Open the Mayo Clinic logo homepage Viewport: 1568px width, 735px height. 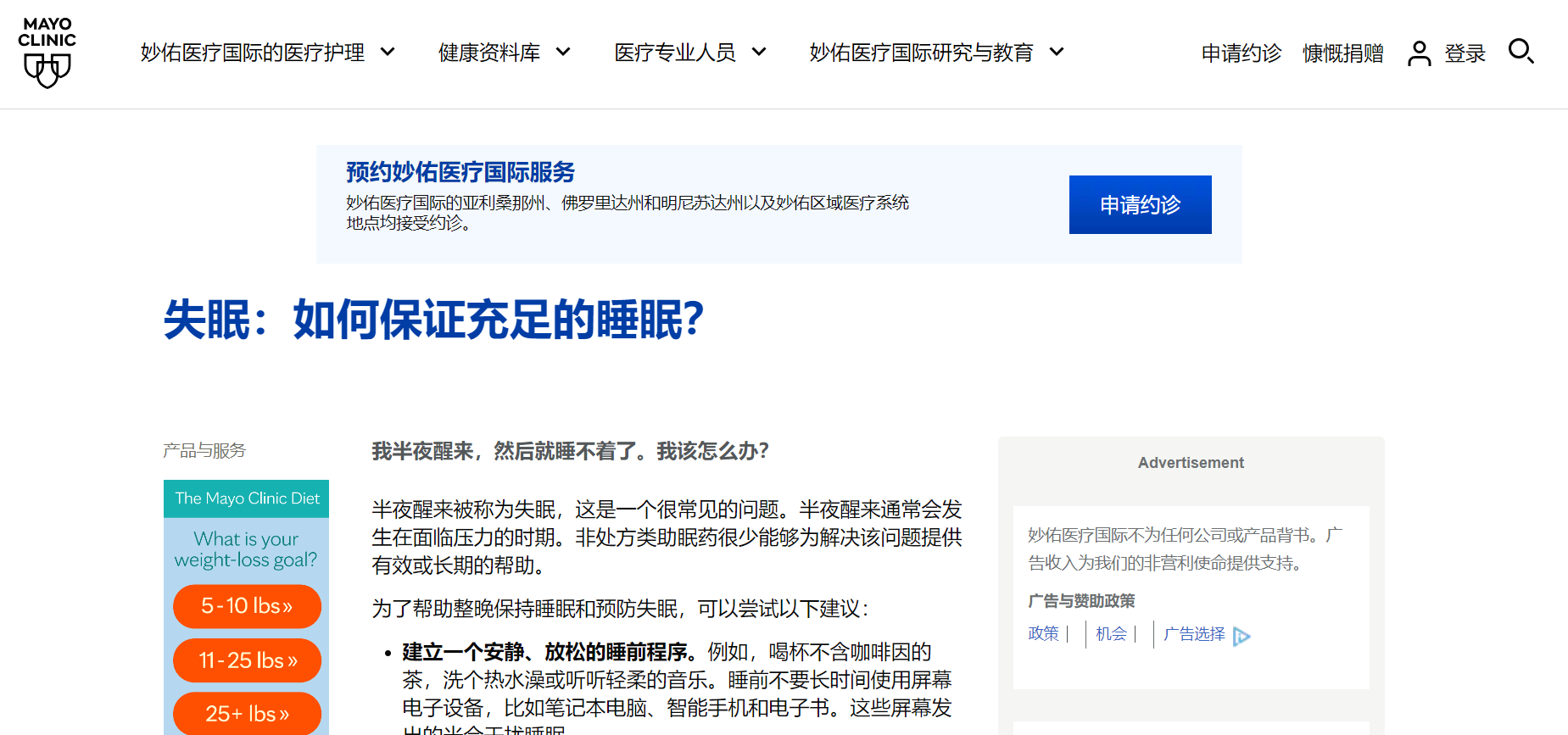47,53
